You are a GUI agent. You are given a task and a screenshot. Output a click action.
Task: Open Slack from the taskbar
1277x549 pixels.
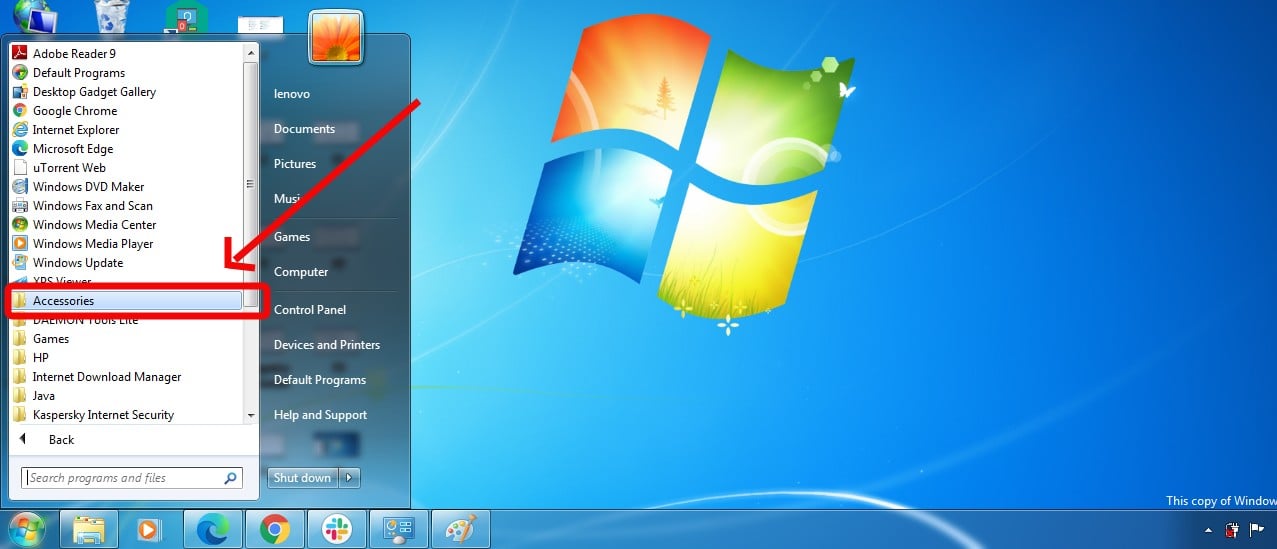(337, 529)
